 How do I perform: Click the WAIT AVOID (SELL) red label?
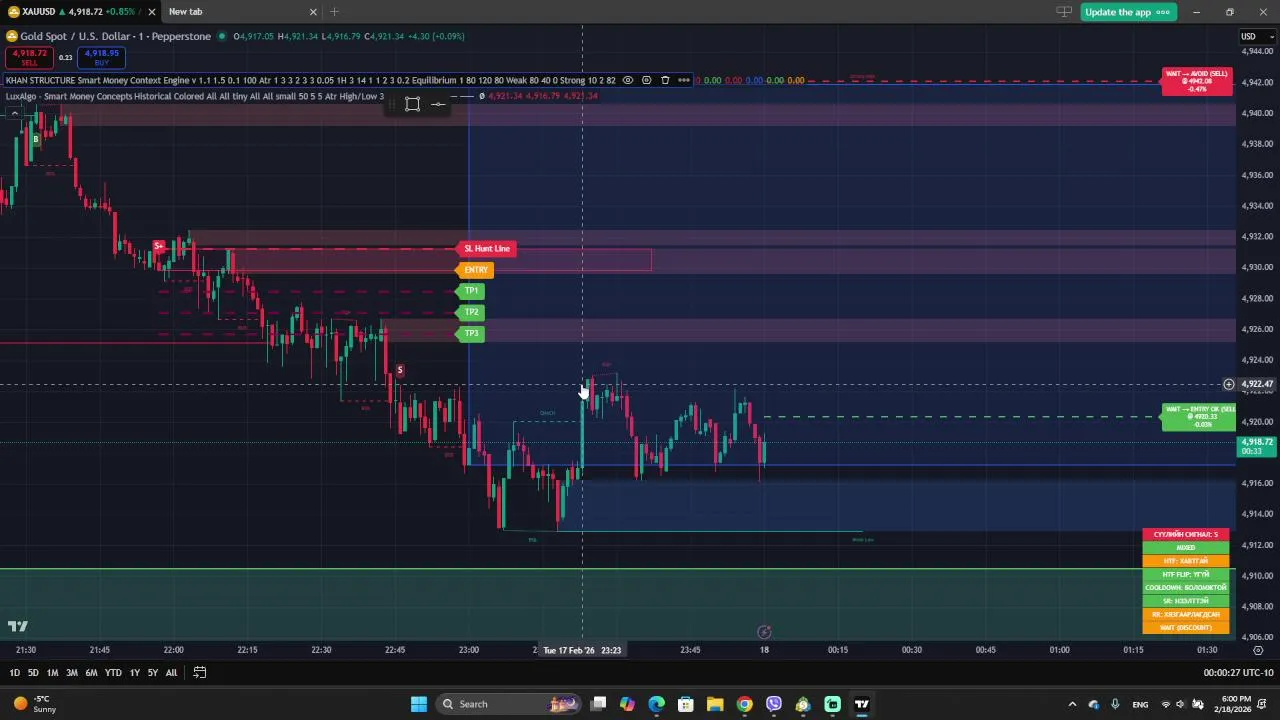[x=1197, y=81]
